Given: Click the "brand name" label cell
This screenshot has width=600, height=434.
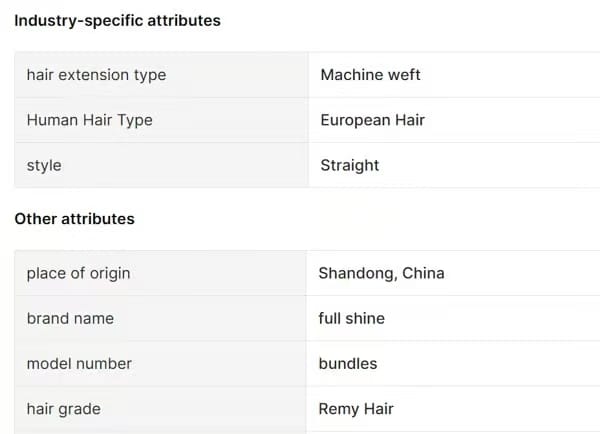Looking at the screenshot, I should click(x=70, y=318).
